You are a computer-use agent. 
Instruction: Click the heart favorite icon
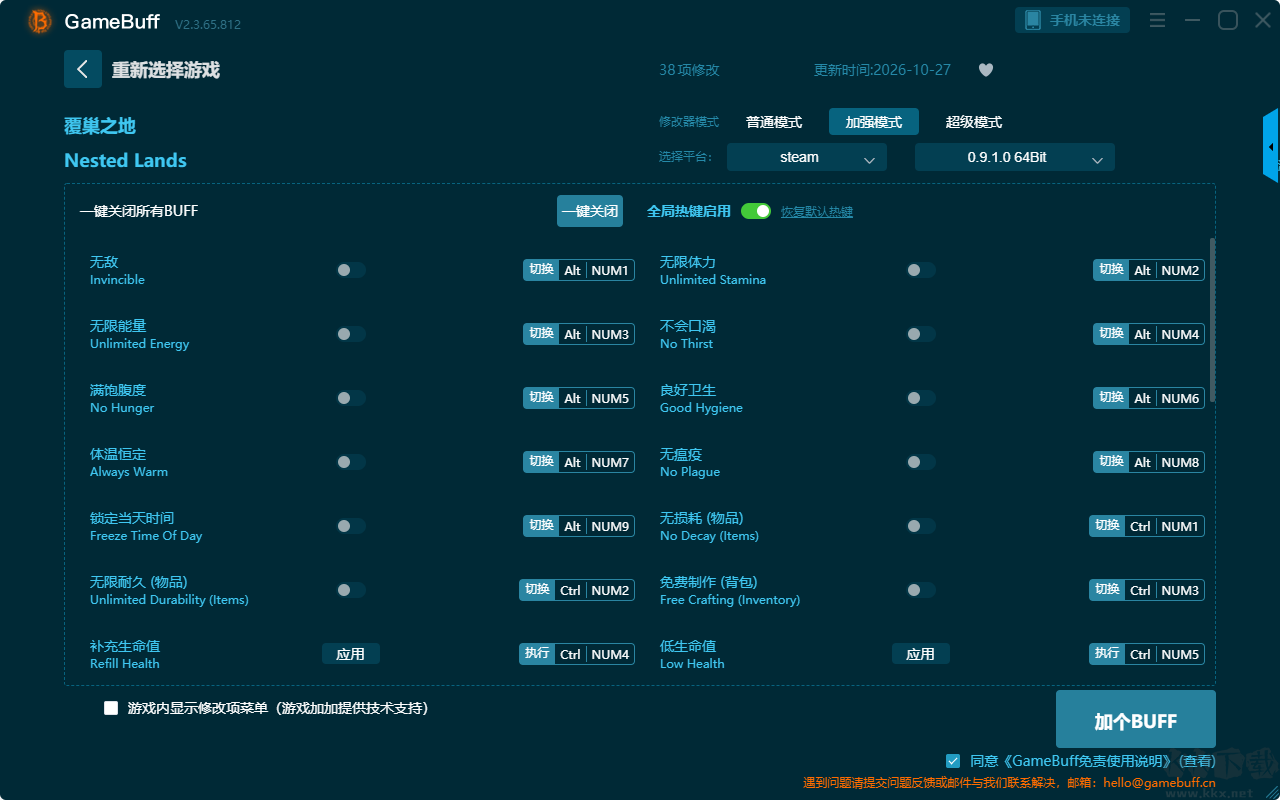(985, 70)
